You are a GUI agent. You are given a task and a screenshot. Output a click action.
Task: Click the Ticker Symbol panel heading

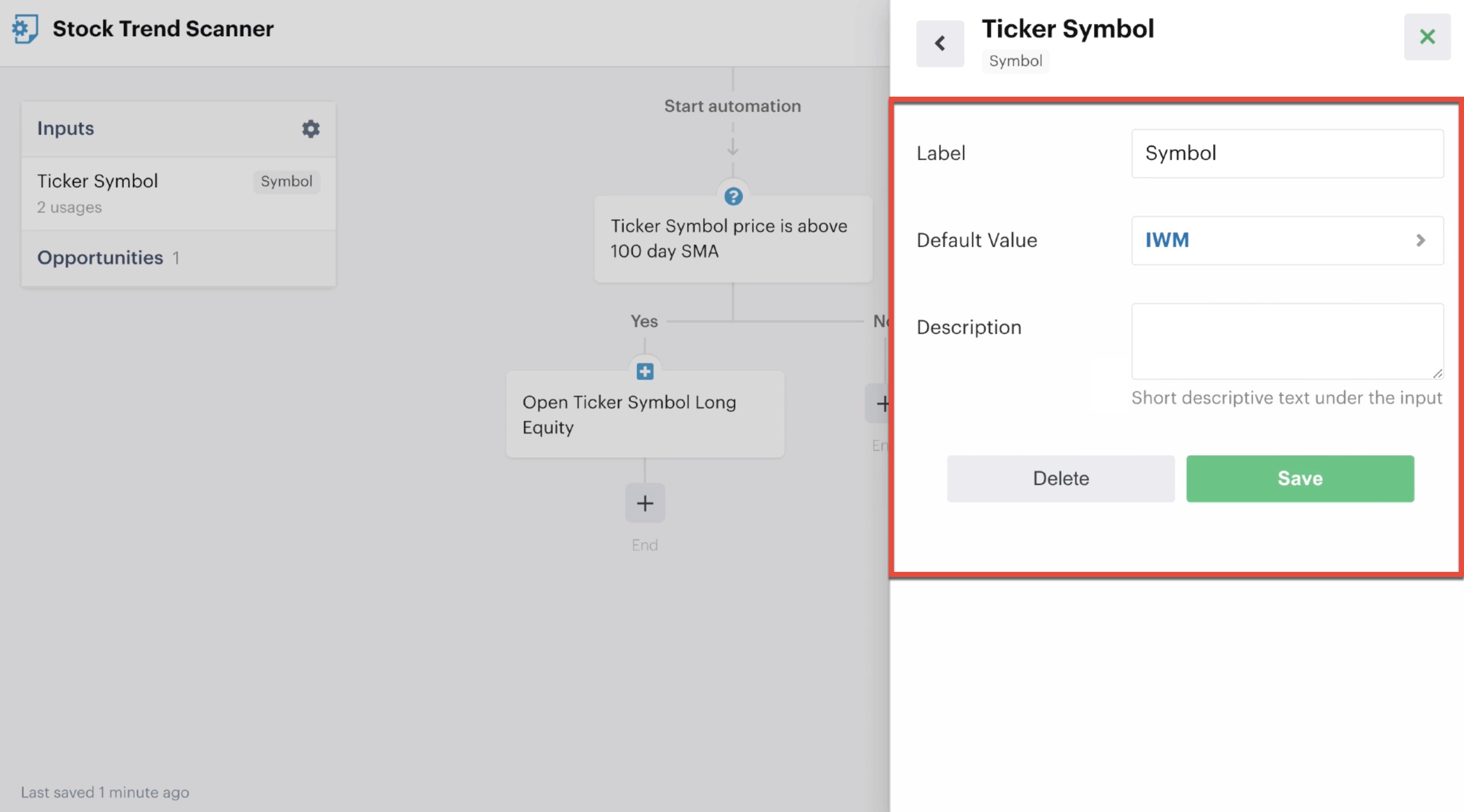pos(1068,28)
